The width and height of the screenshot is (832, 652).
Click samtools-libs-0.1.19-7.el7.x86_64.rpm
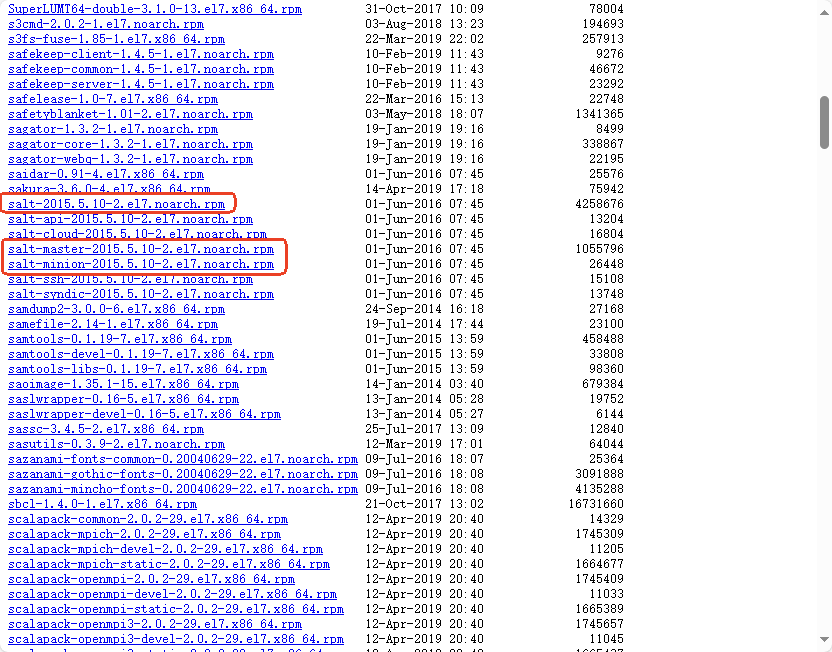point(137,369)
